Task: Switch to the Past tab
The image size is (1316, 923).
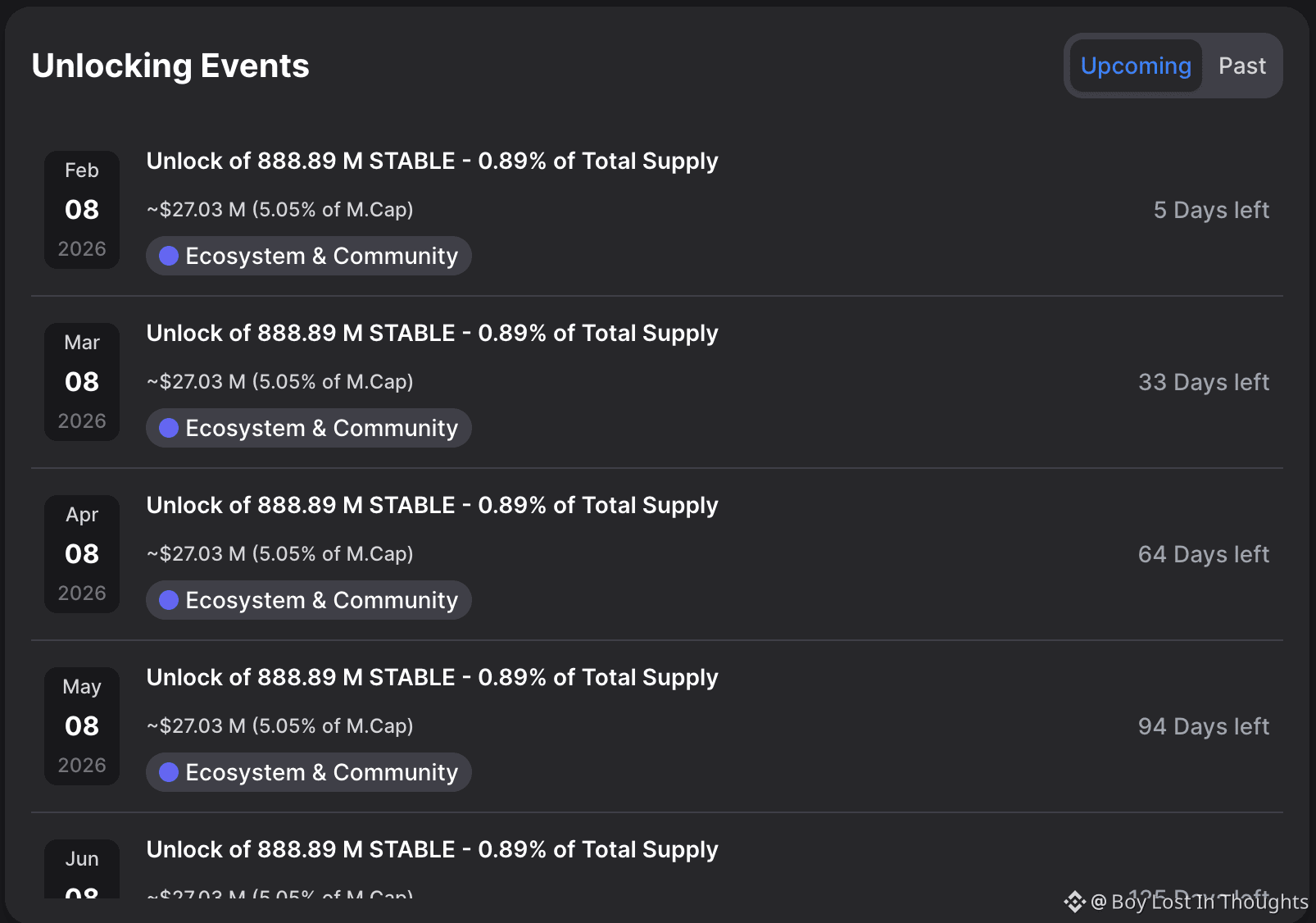Action: [x=1241, y=66]
